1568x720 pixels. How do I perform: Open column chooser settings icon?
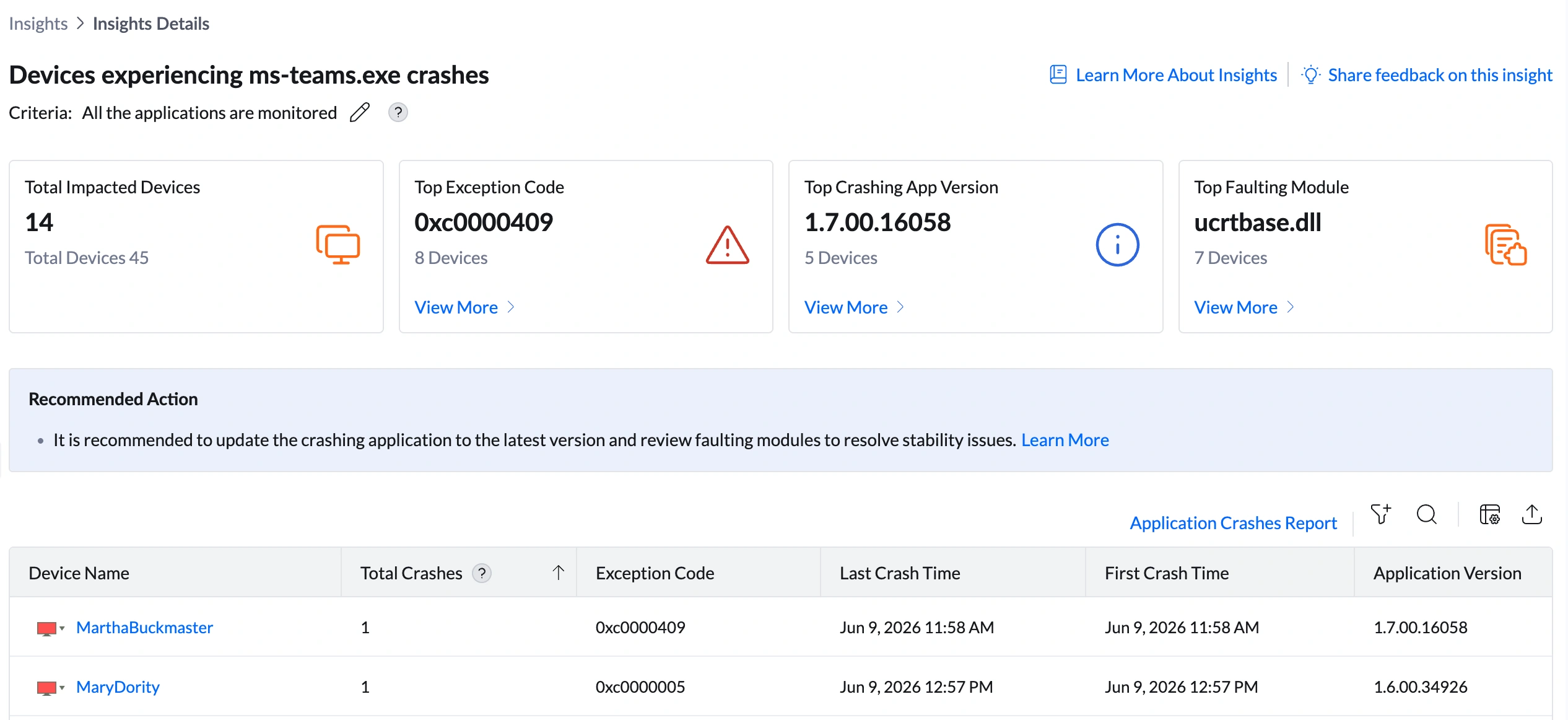pos(1490,514)
